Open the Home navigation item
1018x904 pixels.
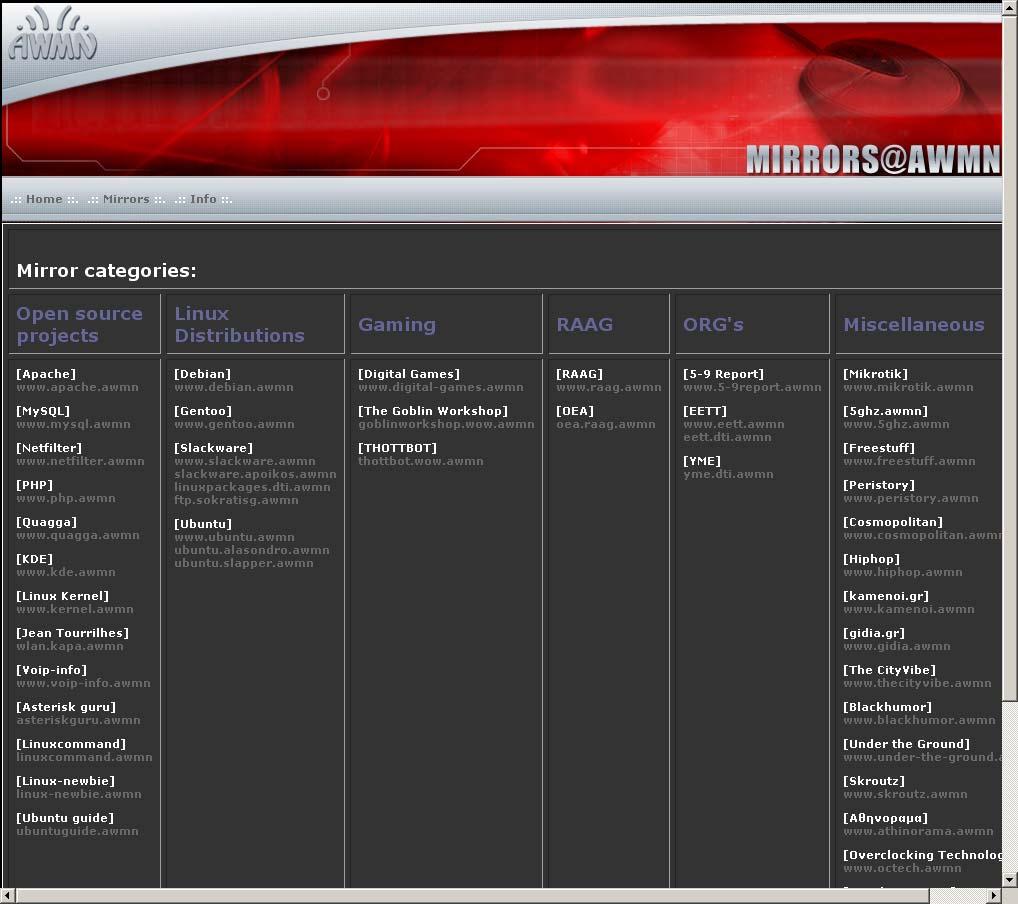tap(44, 199)
